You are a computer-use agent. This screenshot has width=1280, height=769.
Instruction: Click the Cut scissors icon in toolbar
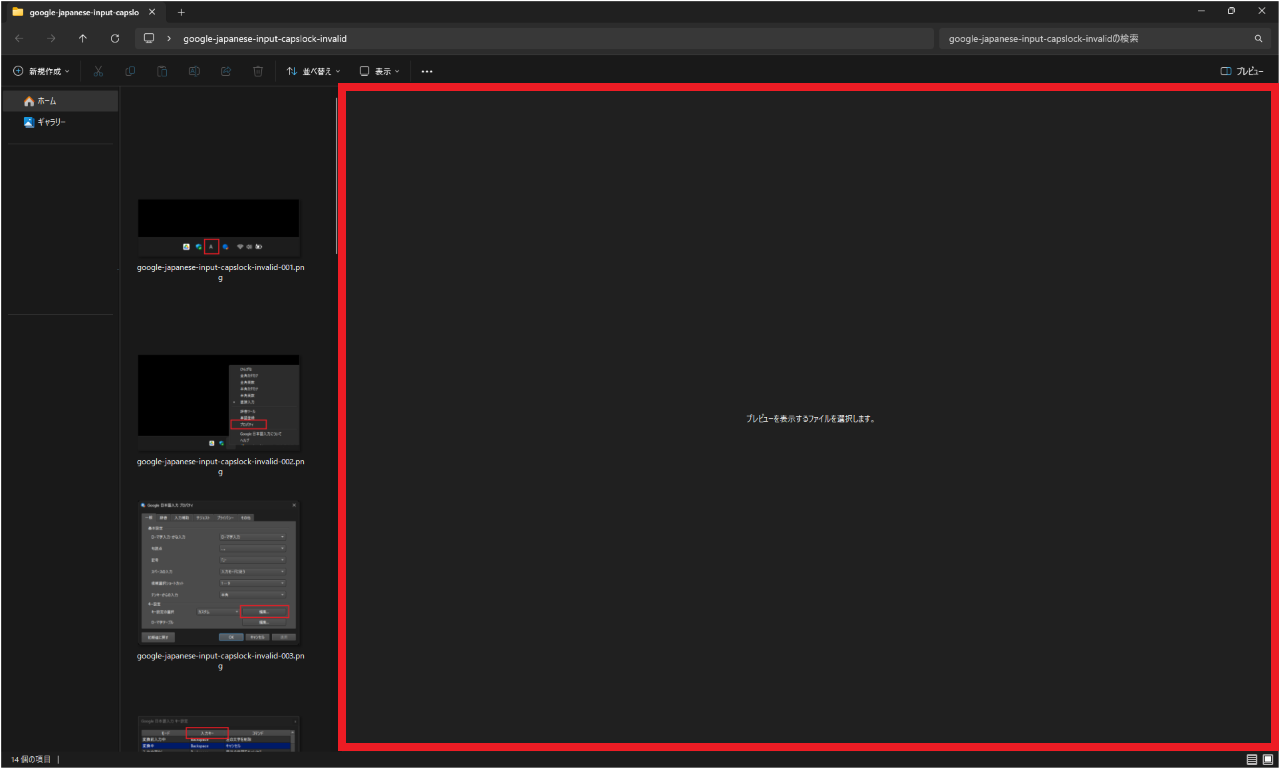[98, 71]
